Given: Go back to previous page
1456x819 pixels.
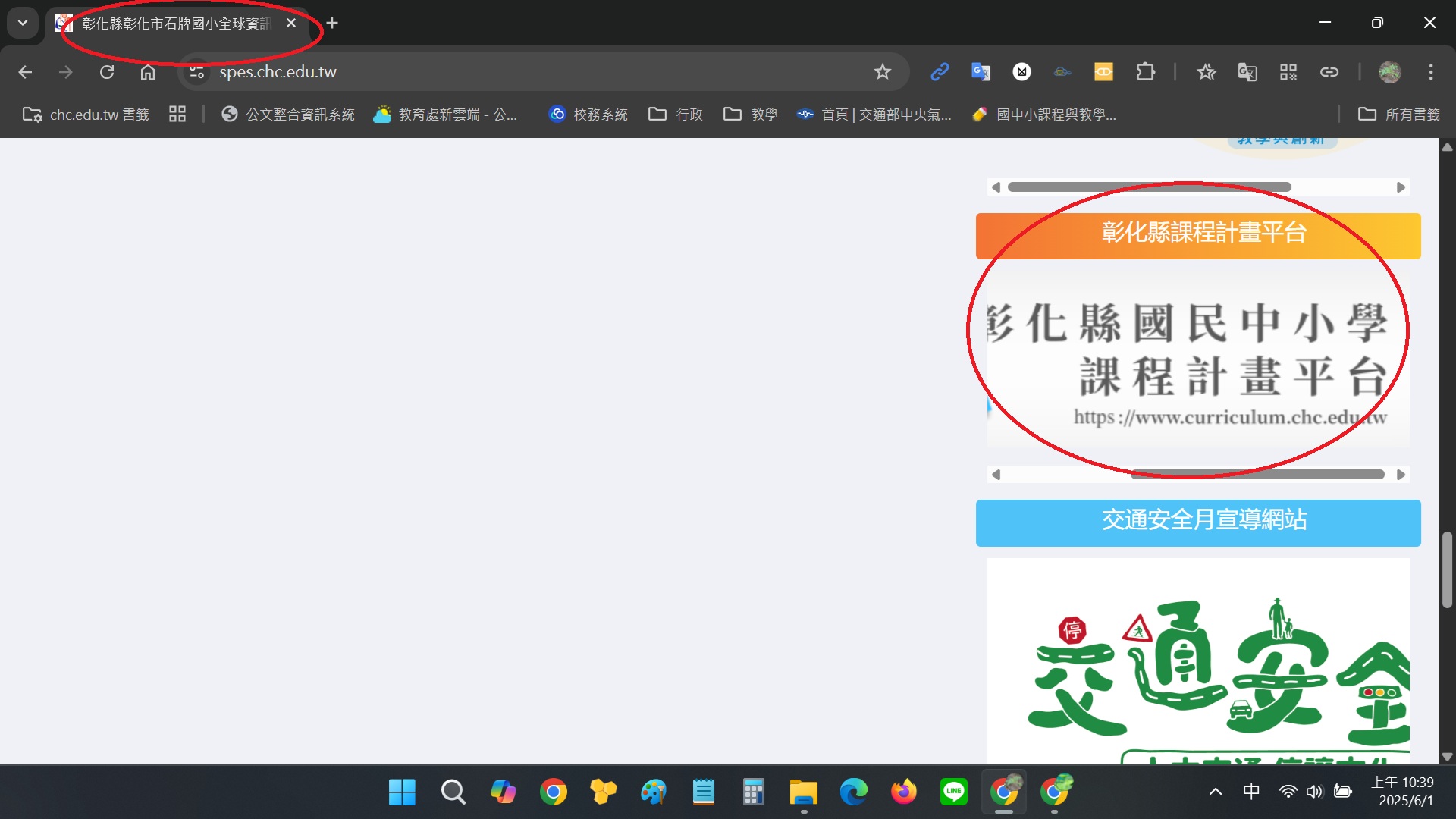Looking at the screenshot, I should click(25, 72).
